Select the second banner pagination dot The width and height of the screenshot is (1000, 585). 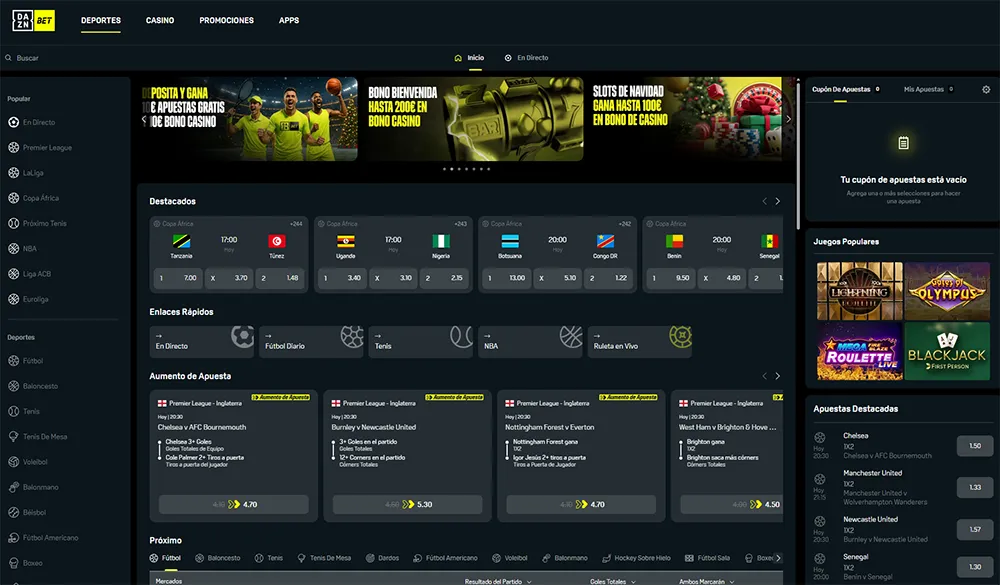click(452, 169)
